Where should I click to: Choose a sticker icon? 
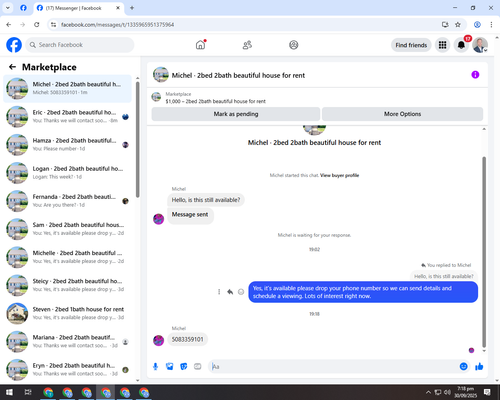tap(184, 367)
